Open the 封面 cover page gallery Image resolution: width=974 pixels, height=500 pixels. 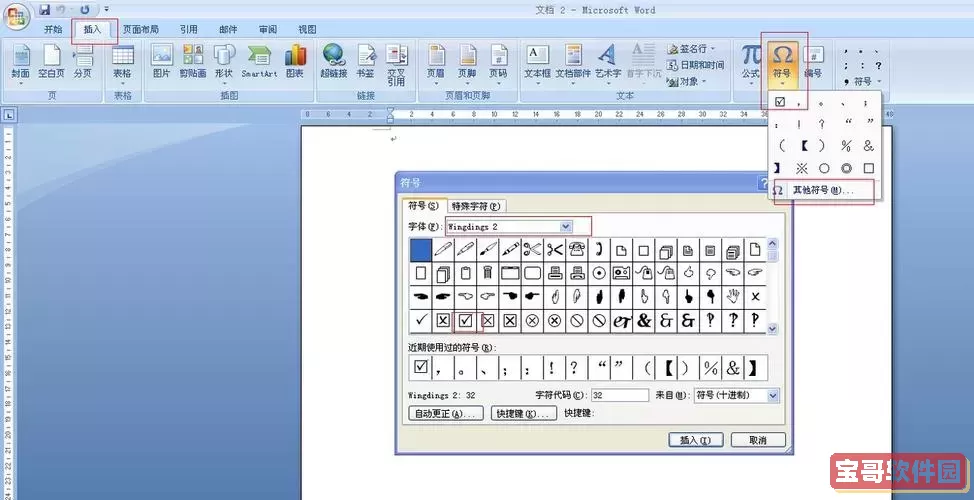(x=20, y=63)
